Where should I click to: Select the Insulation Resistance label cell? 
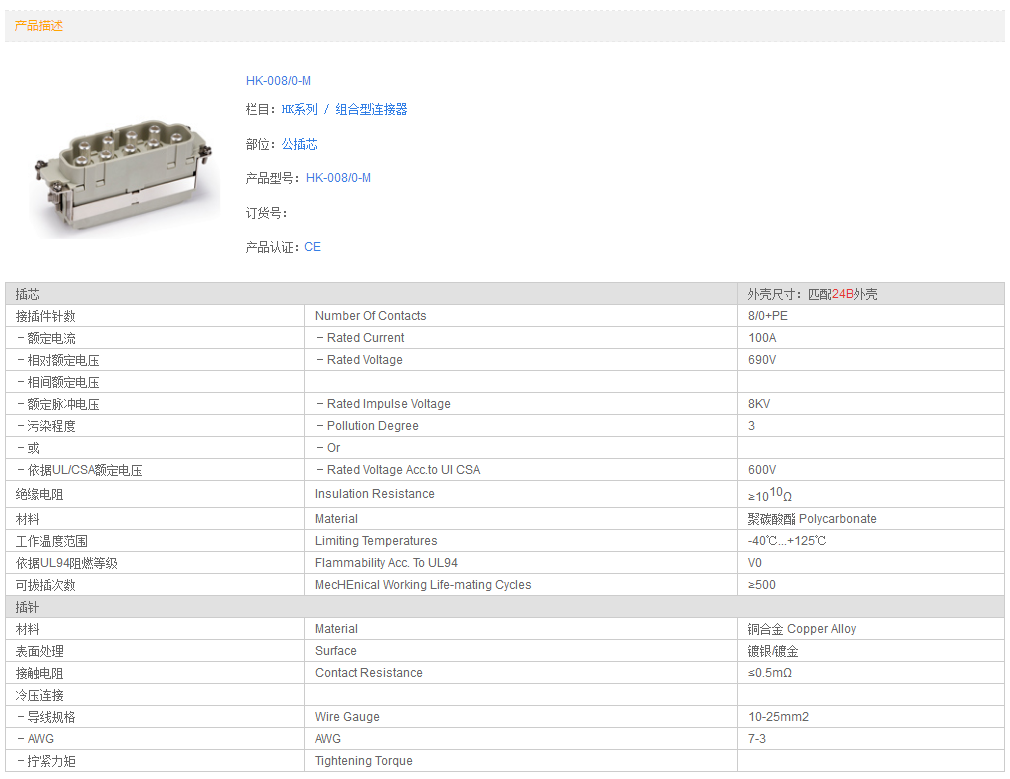pyautogui.click(x=374, y=494)
